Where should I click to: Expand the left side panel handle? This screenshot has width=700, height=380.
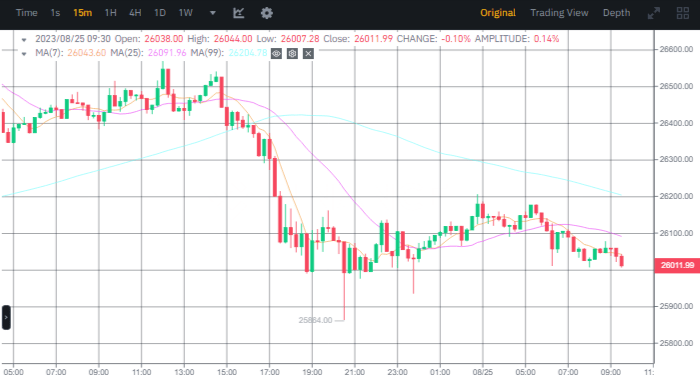6,317
